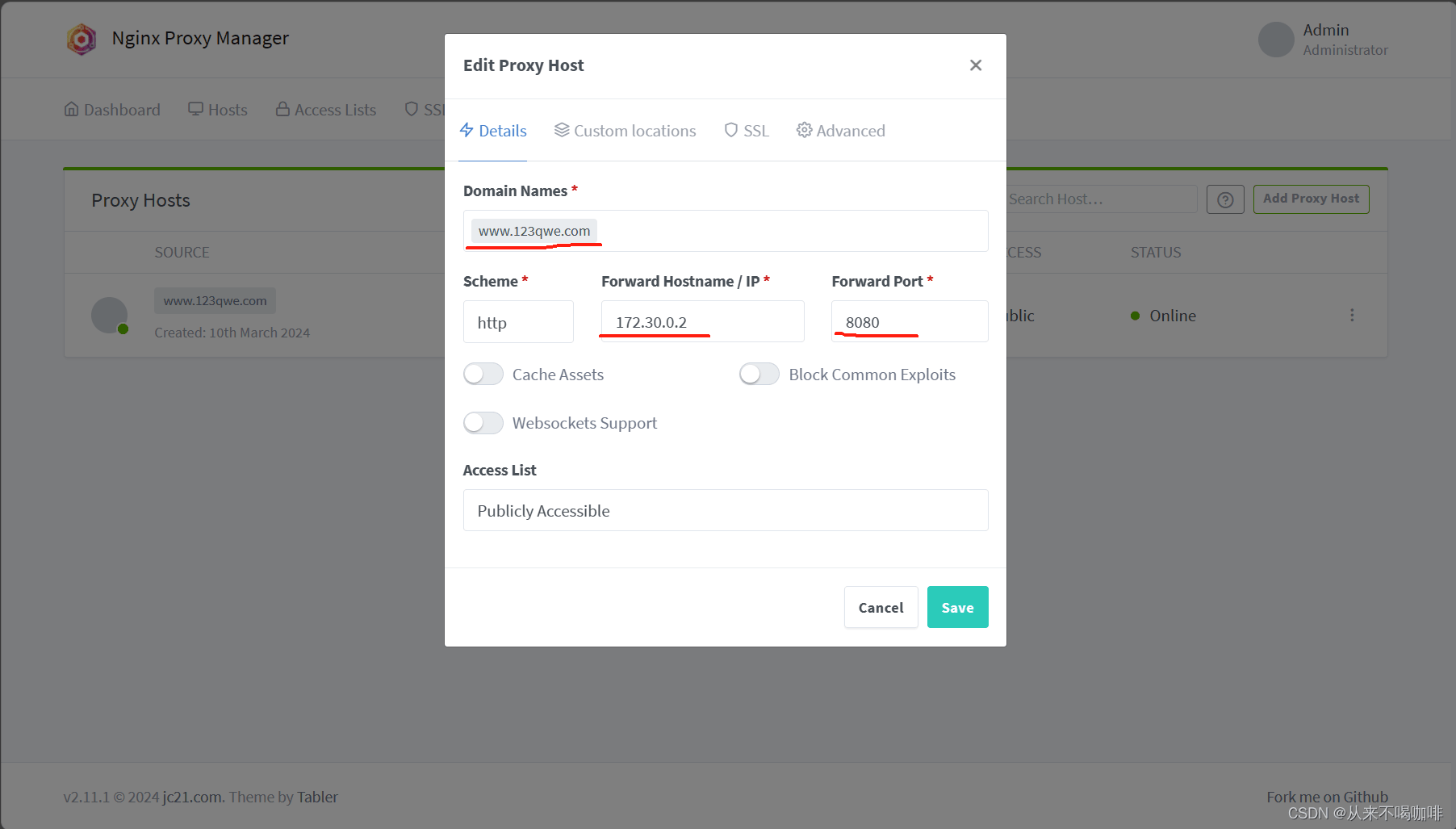Click the Nginx Proxy Manager logo icon
The image size is (1456, 829).
click(x=82, y=39)
